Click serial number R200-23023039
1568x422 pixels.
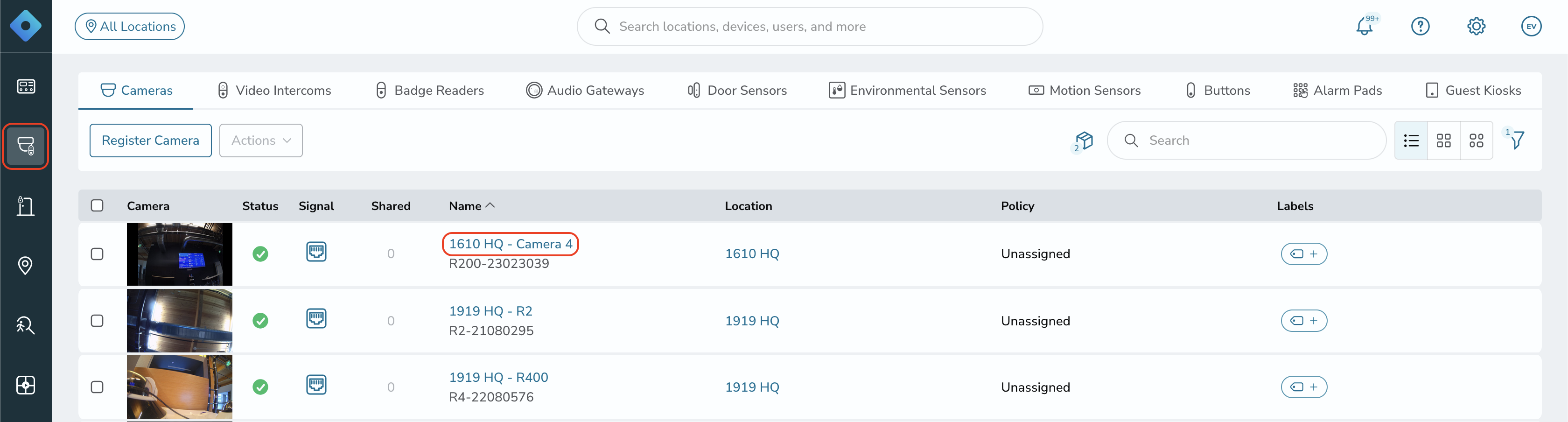pos(498,264)
